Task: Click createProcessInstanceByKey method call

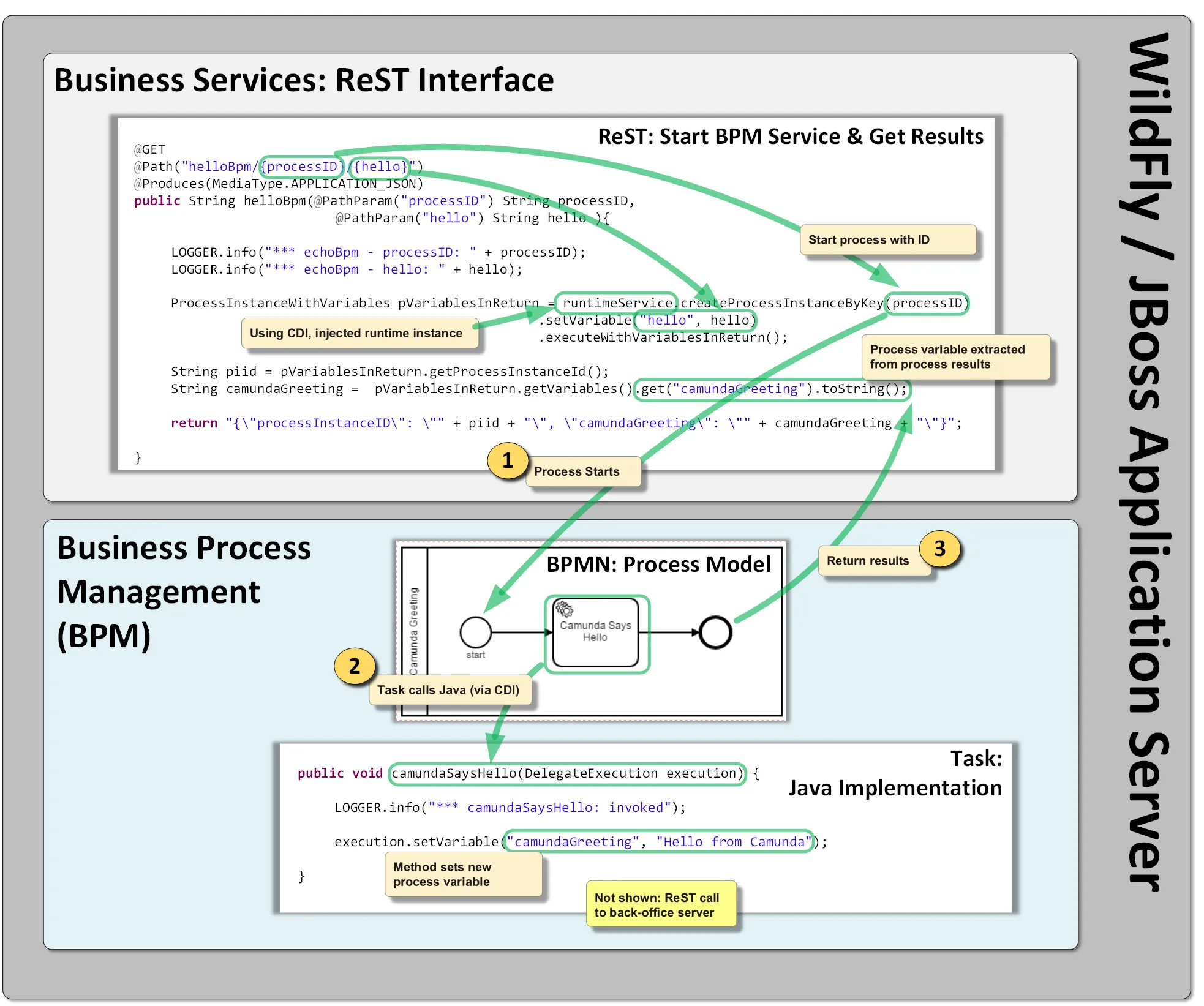Action: point(782,303)
